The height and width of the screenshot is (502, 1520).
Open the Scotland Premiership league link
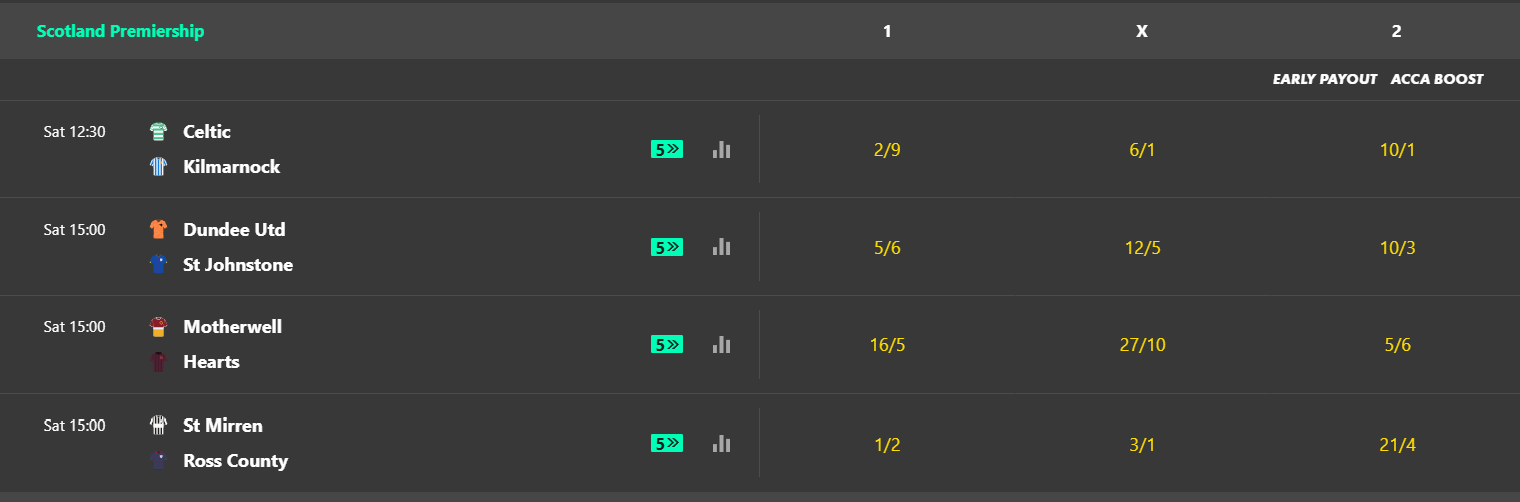point(120,31)
